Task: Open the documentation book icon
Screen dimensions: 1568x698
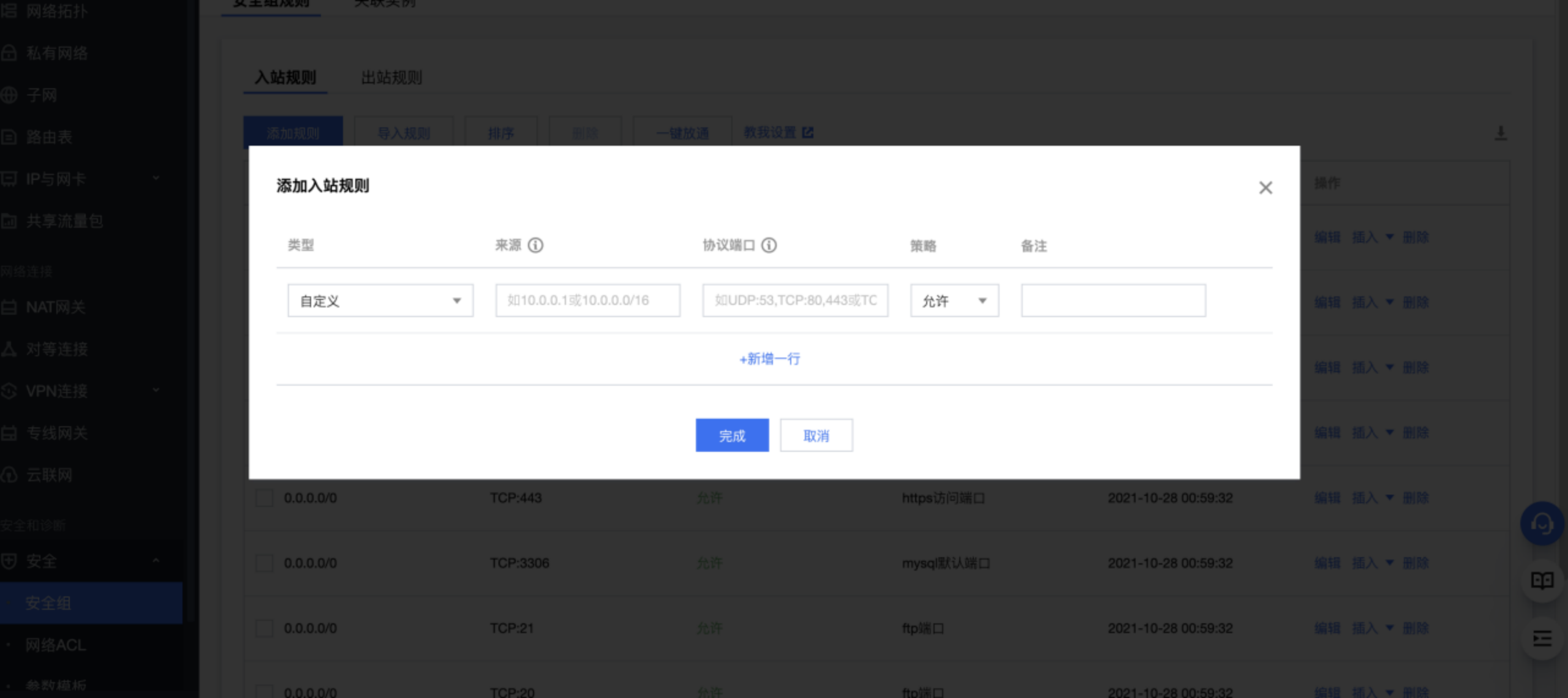Action: click(1542, 580)
